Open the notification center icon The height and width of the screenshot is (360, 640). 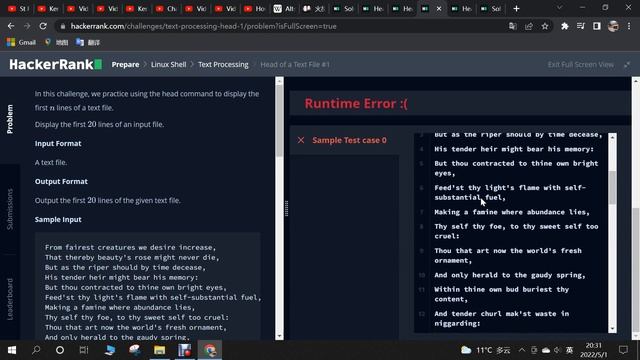click(x=623, y=350)
